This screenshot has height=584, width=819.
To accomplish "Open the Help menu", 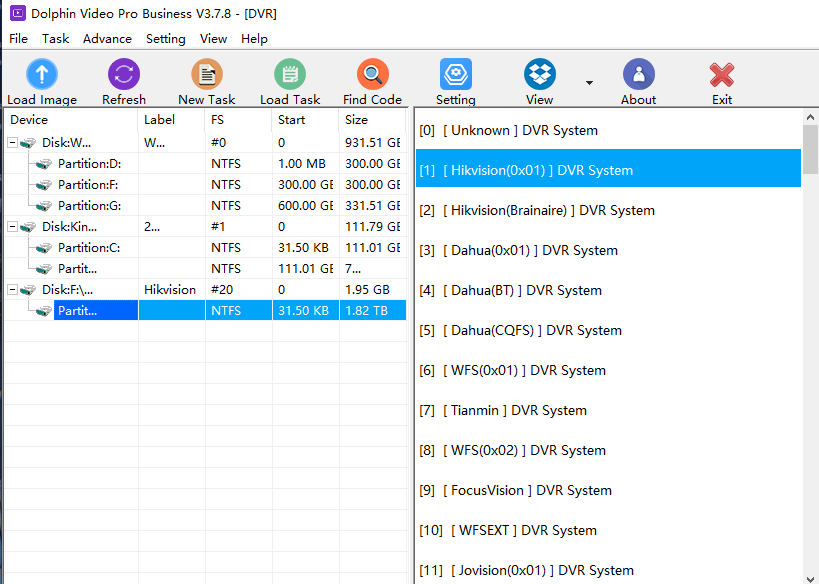I will 254,39.
